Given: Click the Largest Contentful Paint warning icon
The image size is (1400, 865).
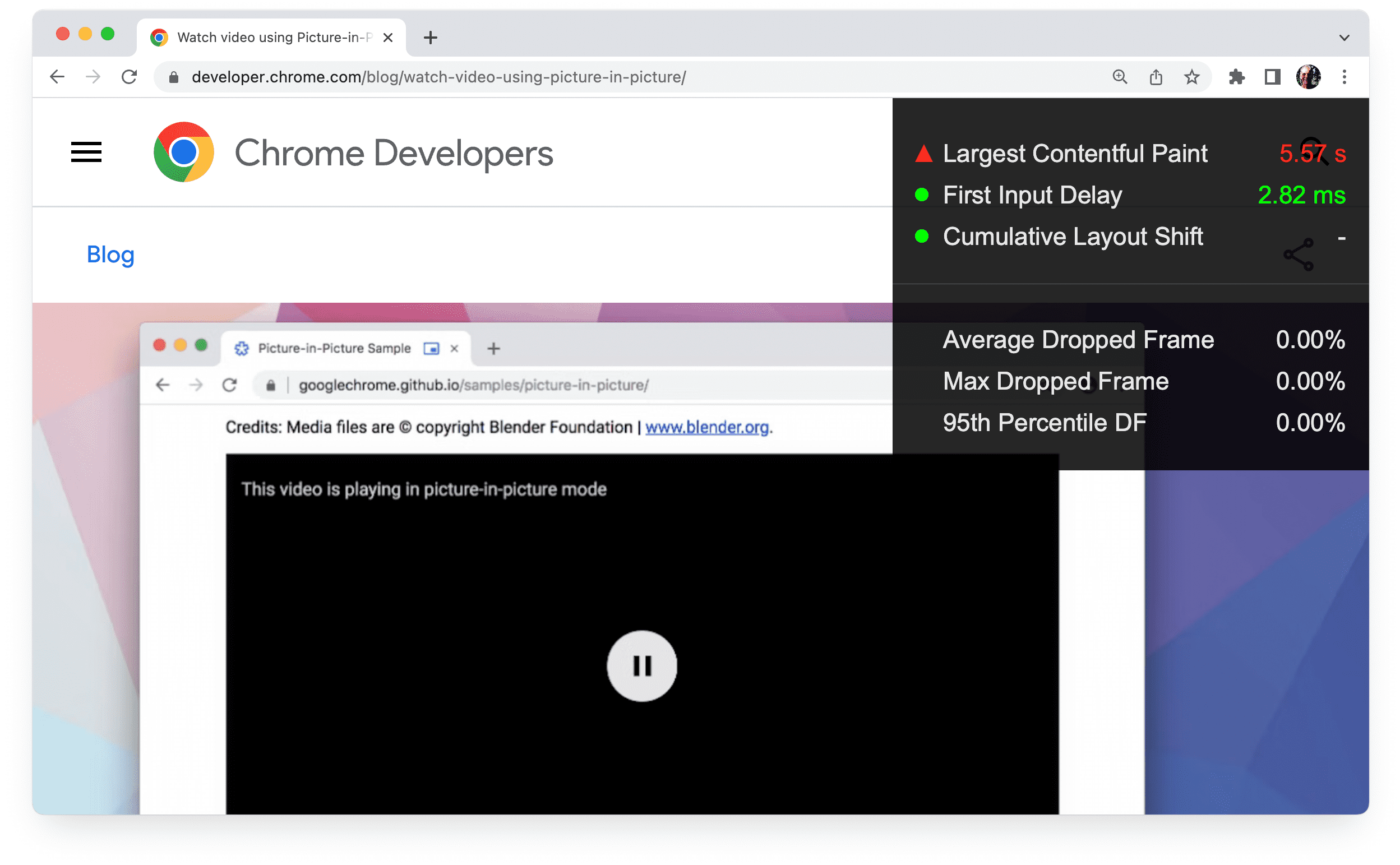Looking at the screenshot, I should point(921,152).
